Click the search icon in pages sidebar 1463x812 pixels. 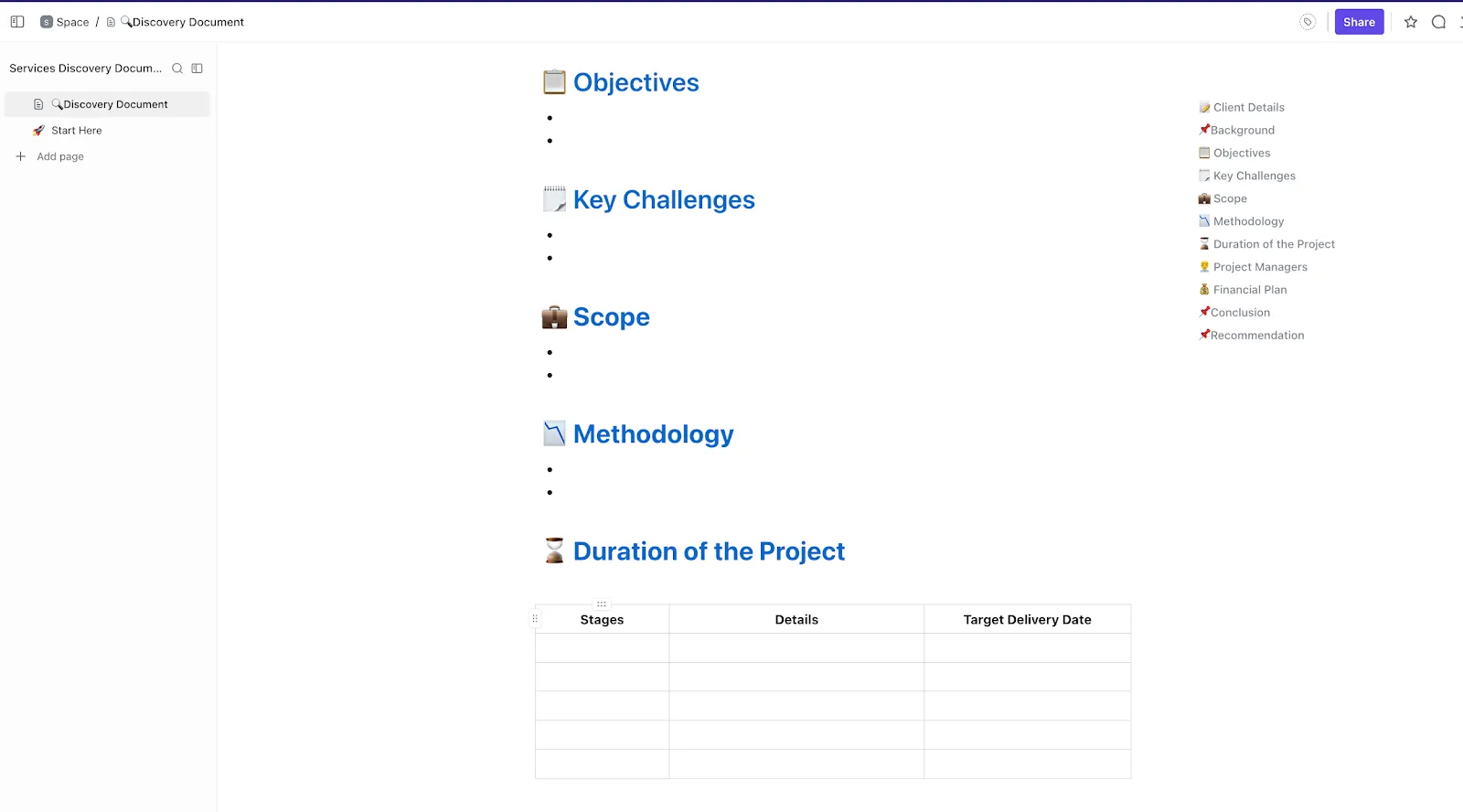(177, 69)
